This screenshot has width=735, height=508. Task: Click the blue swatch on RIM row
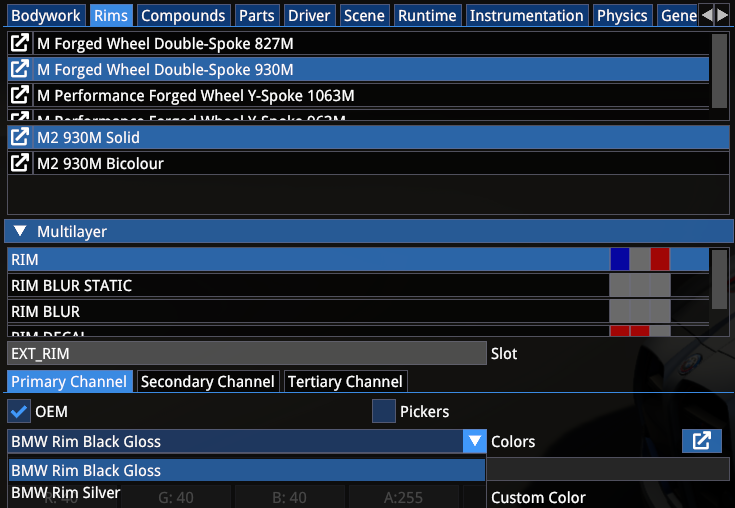620,259
